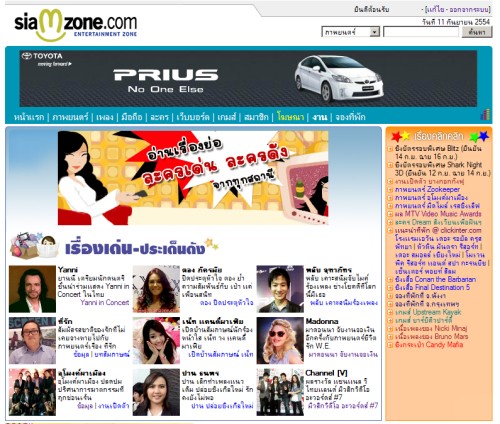Open the Yanni photo thumbnail
Screen dimensions: 500x424
[x=32, y=289]
